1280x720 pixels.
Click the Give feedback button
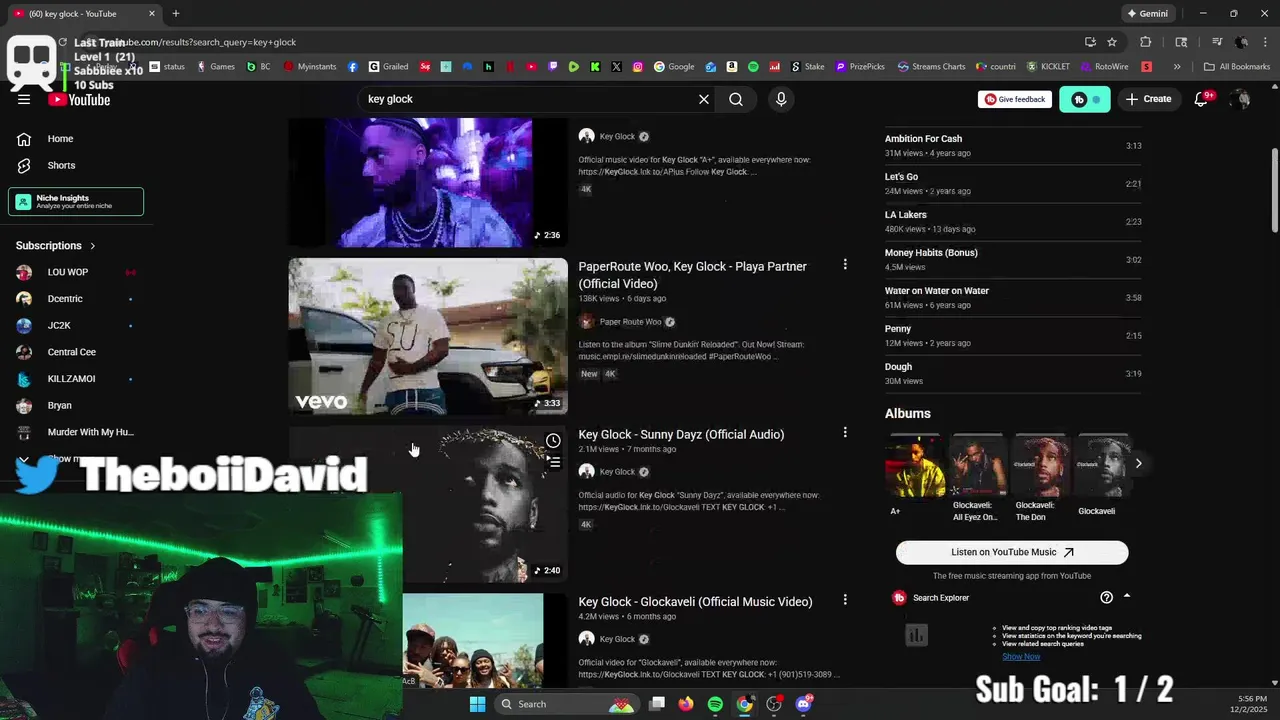click(1015, 99)
